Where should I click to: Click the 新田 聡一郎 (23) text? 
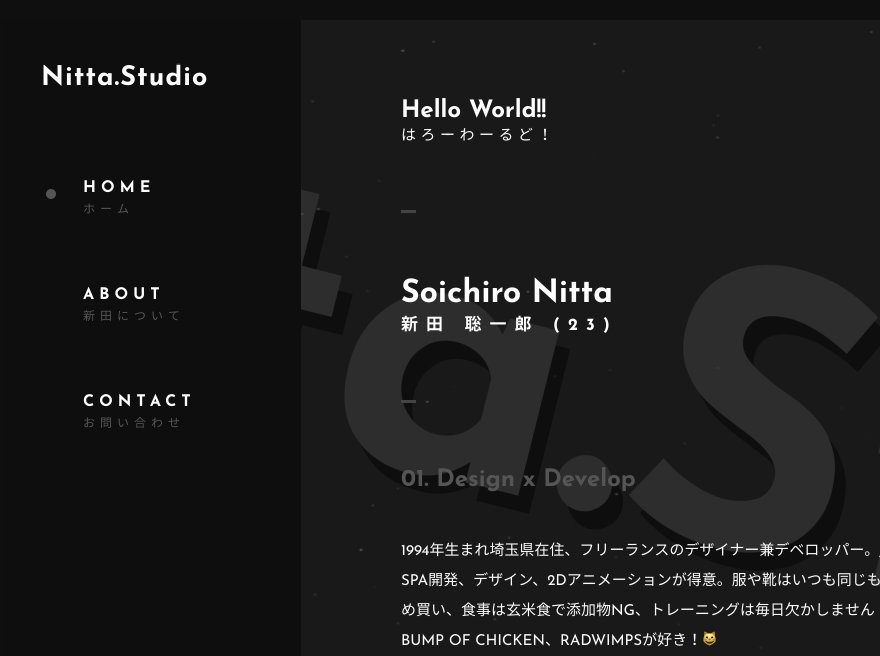(506, 324)
